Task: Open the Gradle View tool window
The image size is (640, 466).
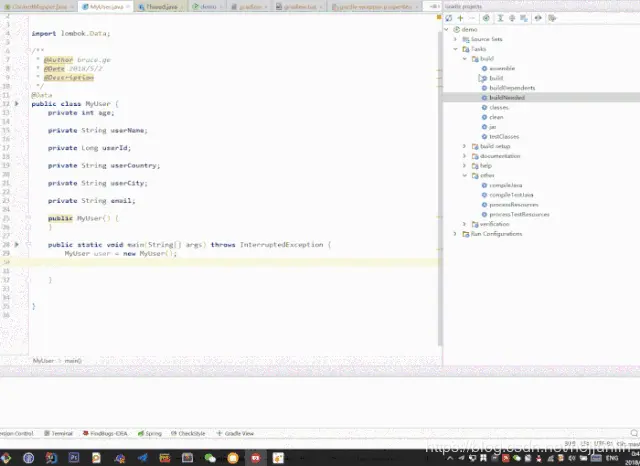Action: coord(235,433)
